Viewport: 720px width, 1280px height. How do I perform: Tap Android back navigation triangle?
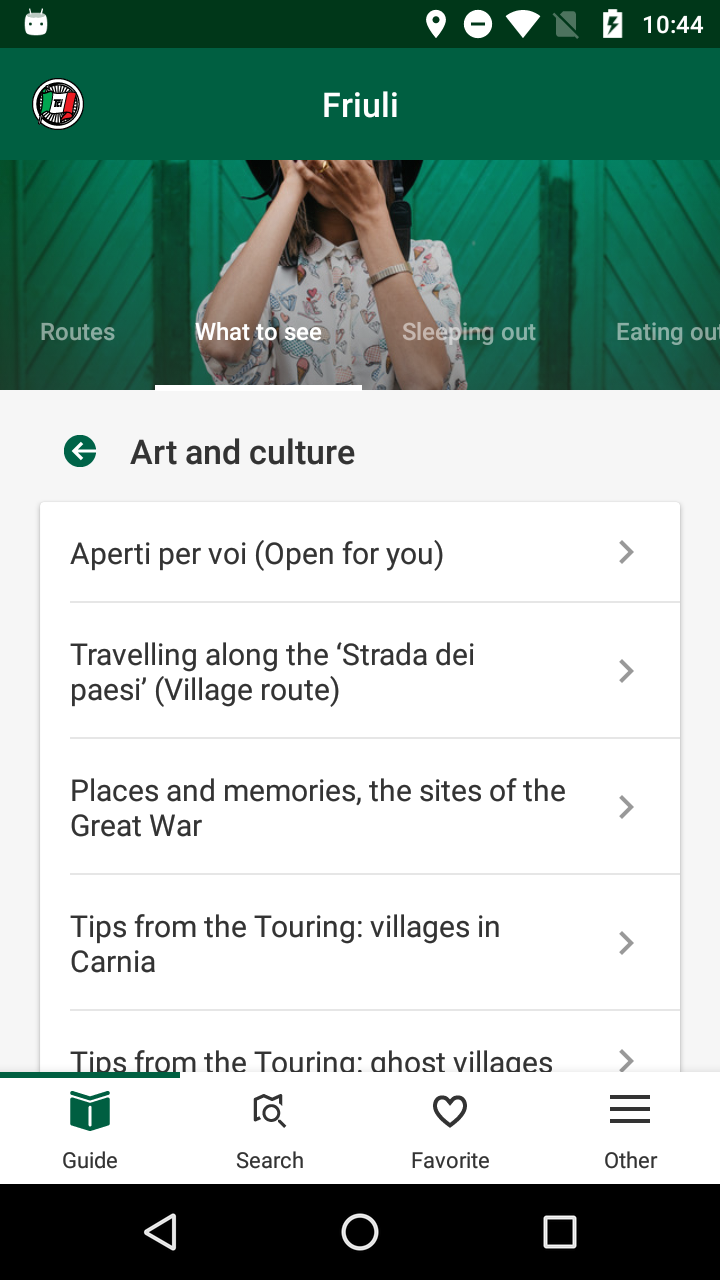pos(161,1232)
